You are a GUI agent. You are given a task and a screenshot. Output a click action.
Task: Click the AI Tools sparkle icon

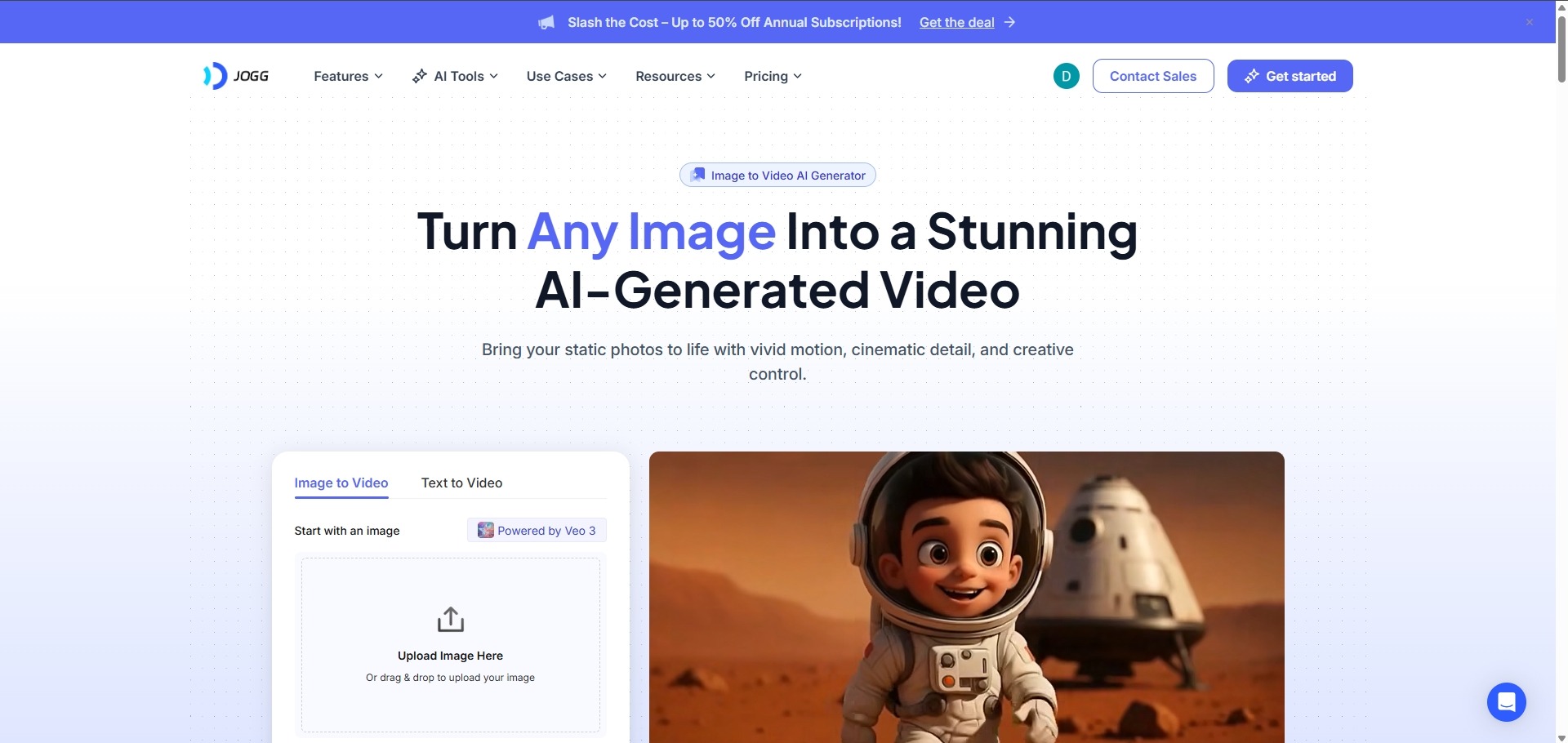pyautogui.click(x=420, y=76)
